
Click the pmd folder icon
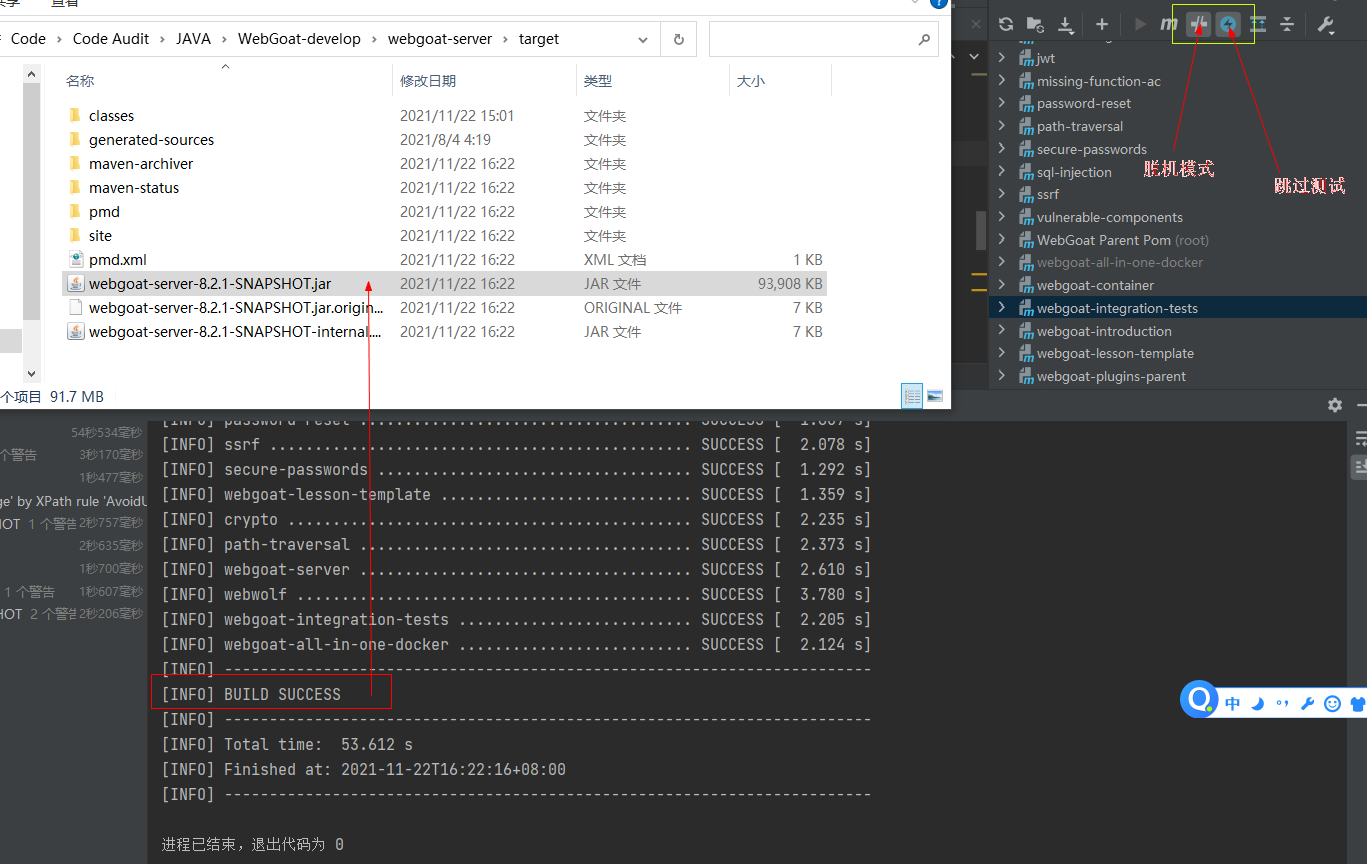[x=75, y=211]
